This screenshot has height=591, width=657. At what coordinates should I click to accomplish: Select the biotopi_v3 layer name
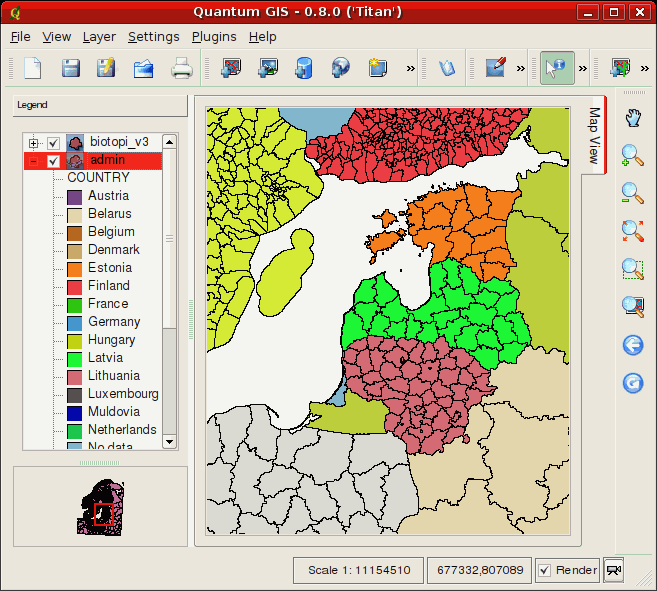pyautogui.click(x=119, y=142)
